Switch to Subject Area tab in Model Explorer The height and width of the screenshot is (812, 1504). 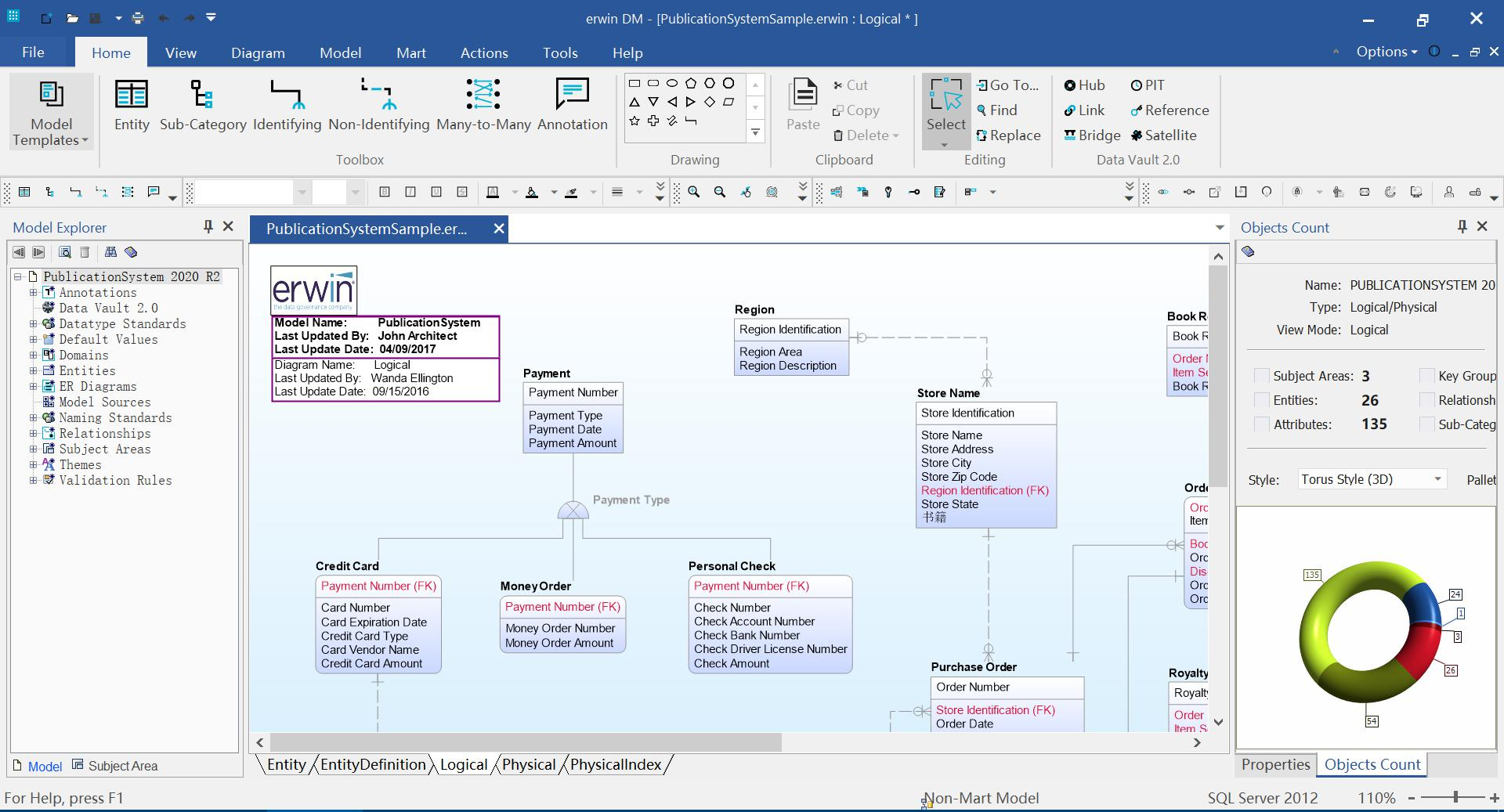pyautogui.click(x=114, y=766)
